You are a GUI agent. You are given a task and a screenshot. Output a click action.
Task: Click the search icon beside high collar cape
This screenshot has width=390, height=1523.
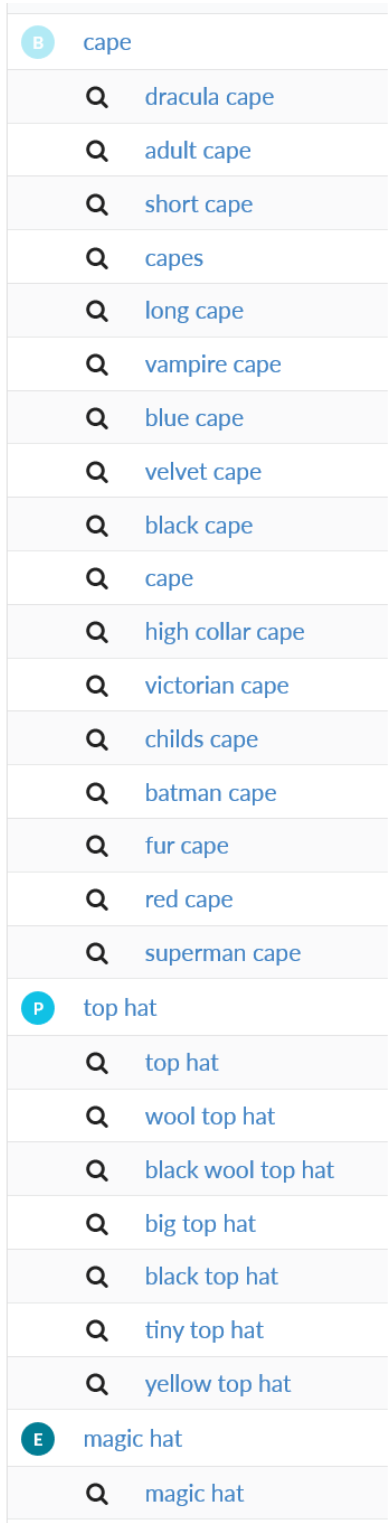tap(97, 632)
